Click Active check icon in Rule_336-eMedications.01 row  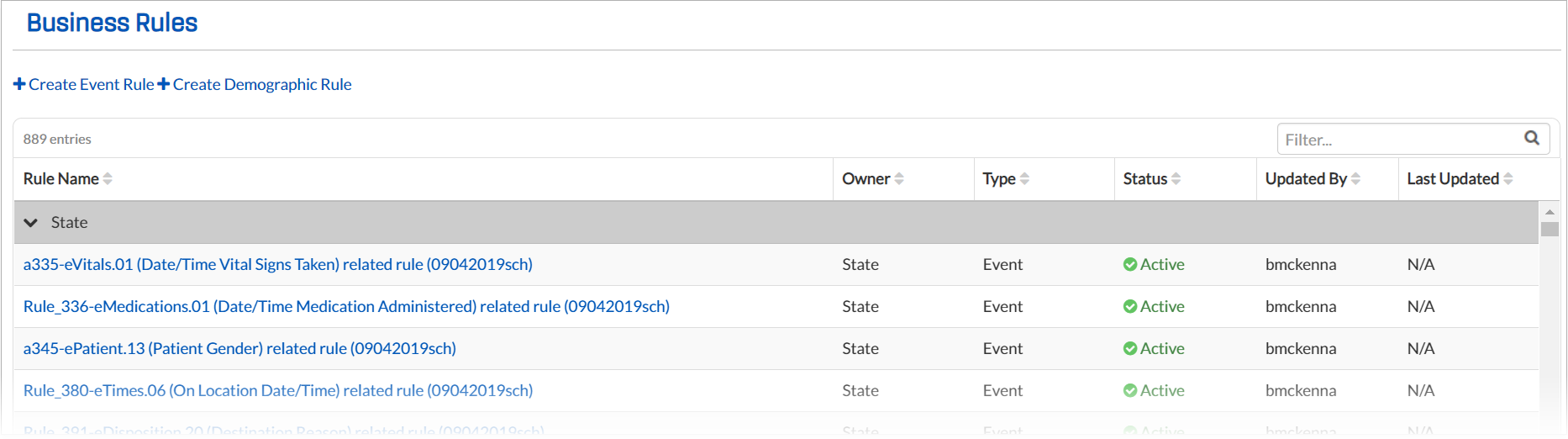tap(1130, 306)
